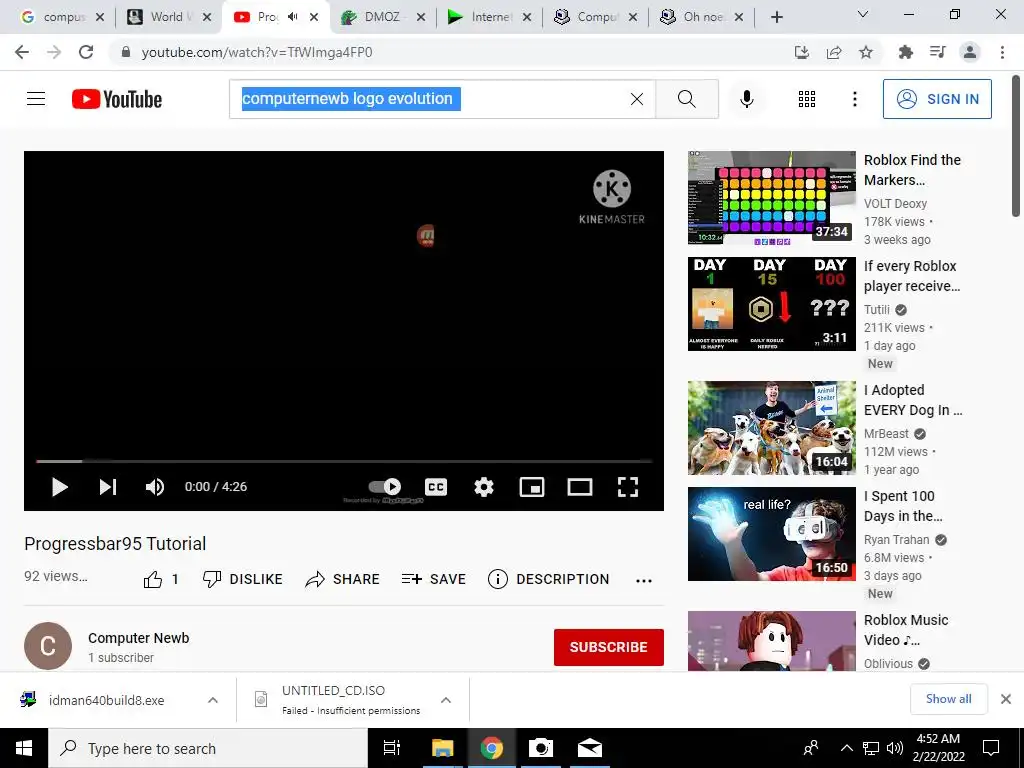Seek on the video progress bar

pos(344,461)
